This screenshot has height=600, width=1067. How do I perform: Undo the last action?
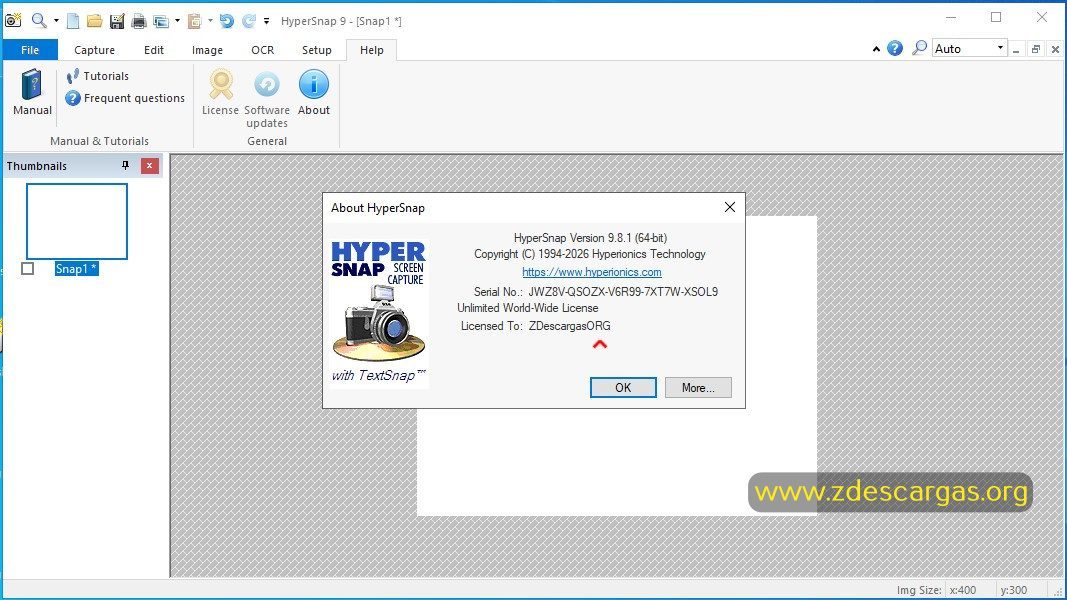(227, 21)
